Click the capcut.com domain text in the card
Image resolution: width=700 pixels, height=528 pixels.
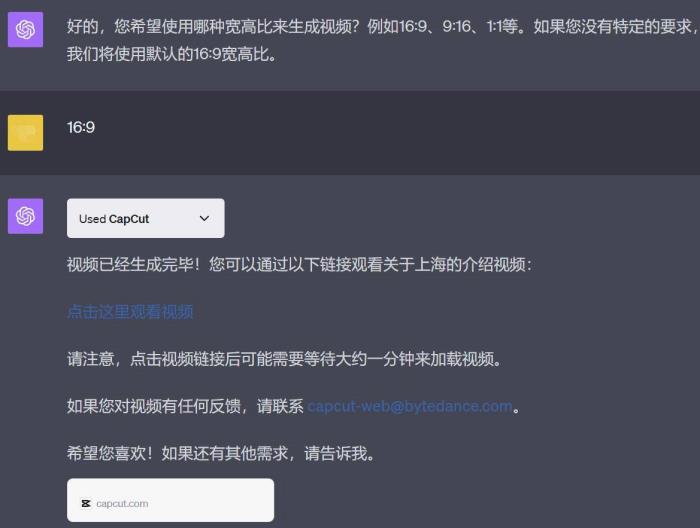pyautogui.click(x=122, y=503)
